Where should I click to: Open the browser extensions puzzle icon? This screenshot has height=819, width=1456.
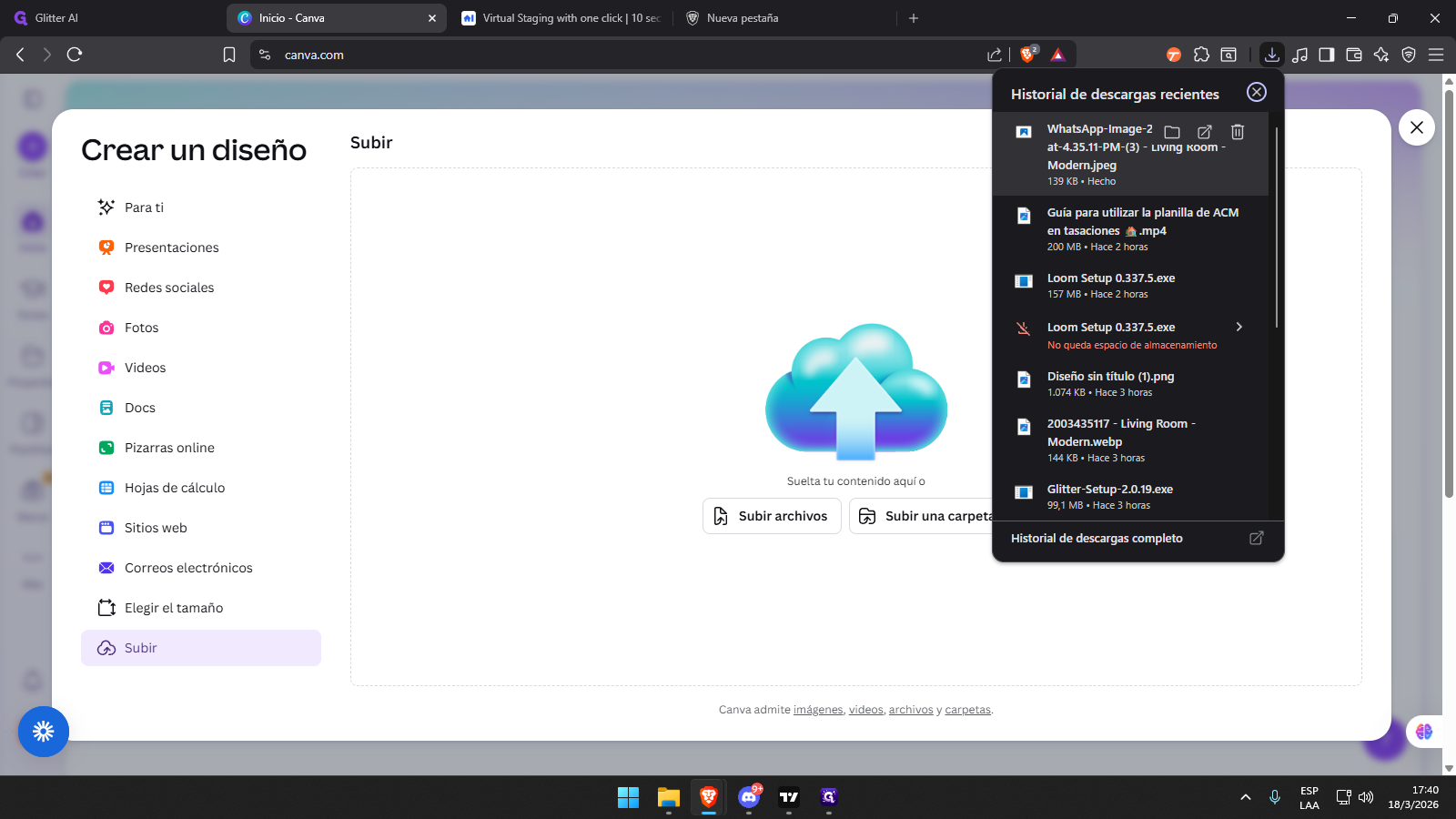click(x=1201, y=55)
